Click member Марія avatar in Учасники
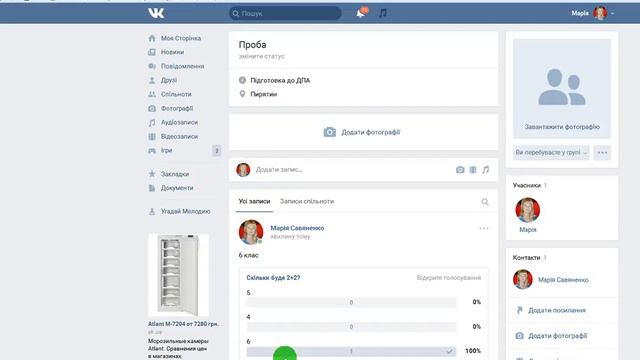Viewport: 640px width, 360px height. pos(527,210)
